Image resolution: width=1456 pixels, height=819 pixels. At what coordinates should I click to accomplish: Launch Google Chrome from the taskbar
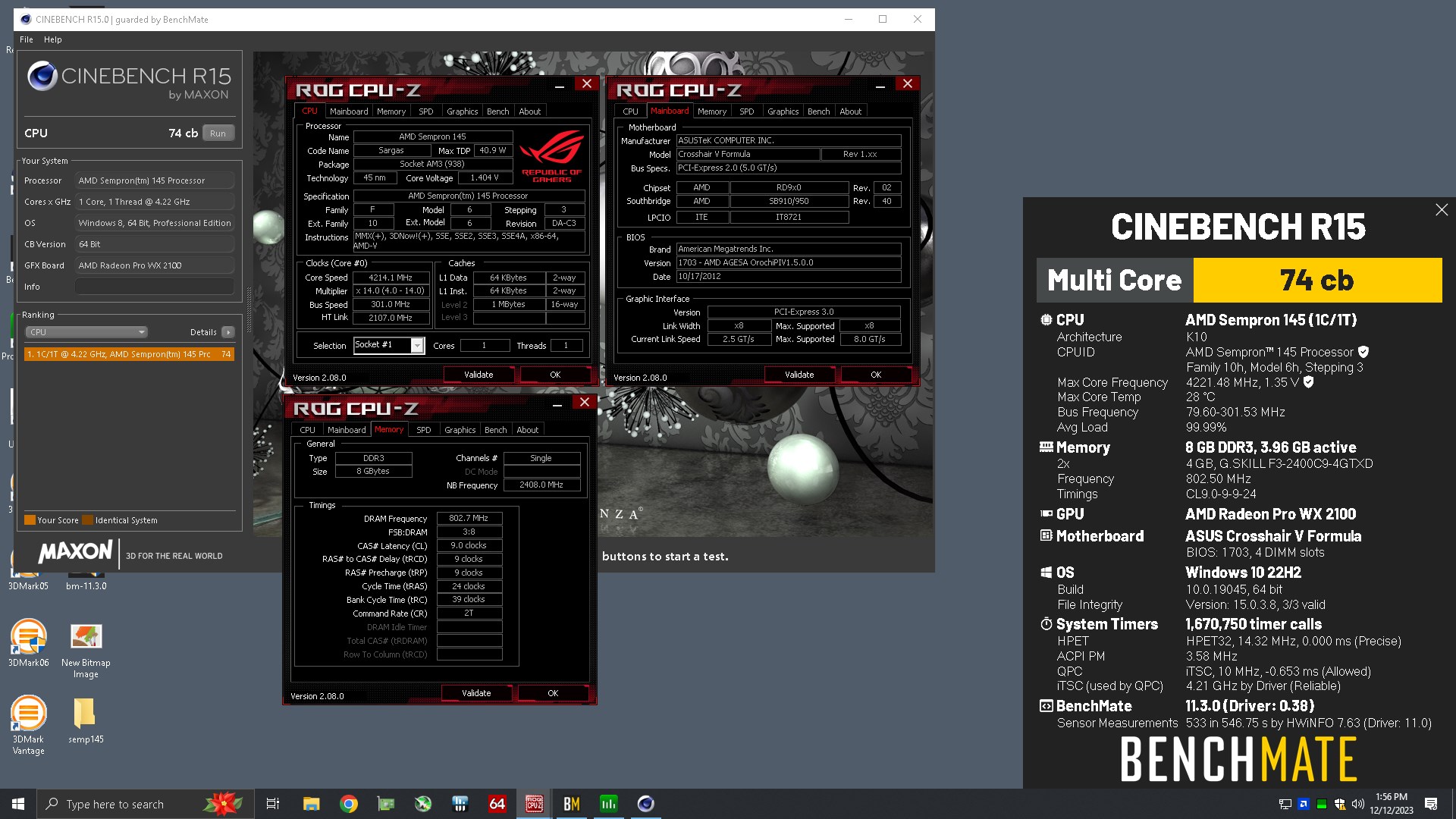coord(349,804)
